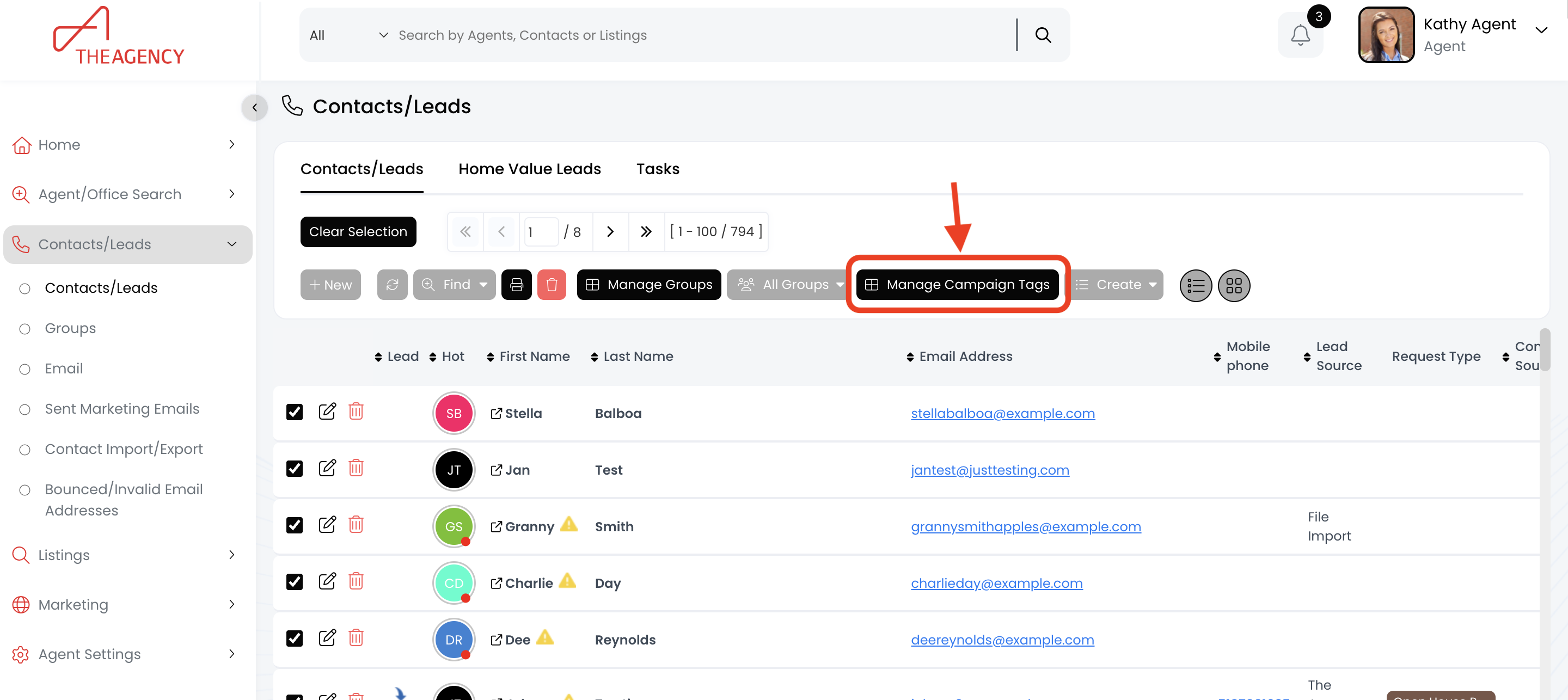Select the Groups sidebar radio option
The image size is (1568, 700).
click(25, 329)
